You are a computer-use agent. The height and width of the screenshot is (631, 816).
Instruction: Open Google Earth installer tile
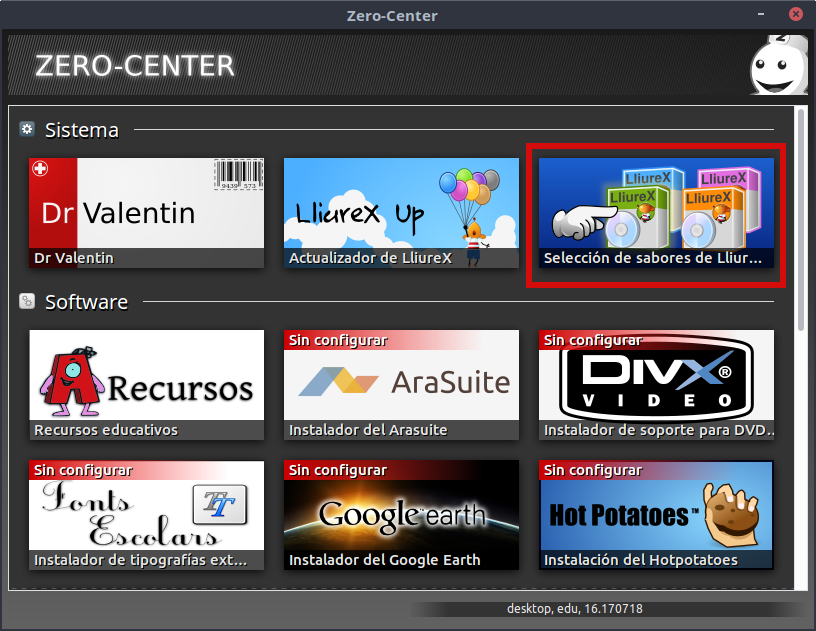pos(401,512)
